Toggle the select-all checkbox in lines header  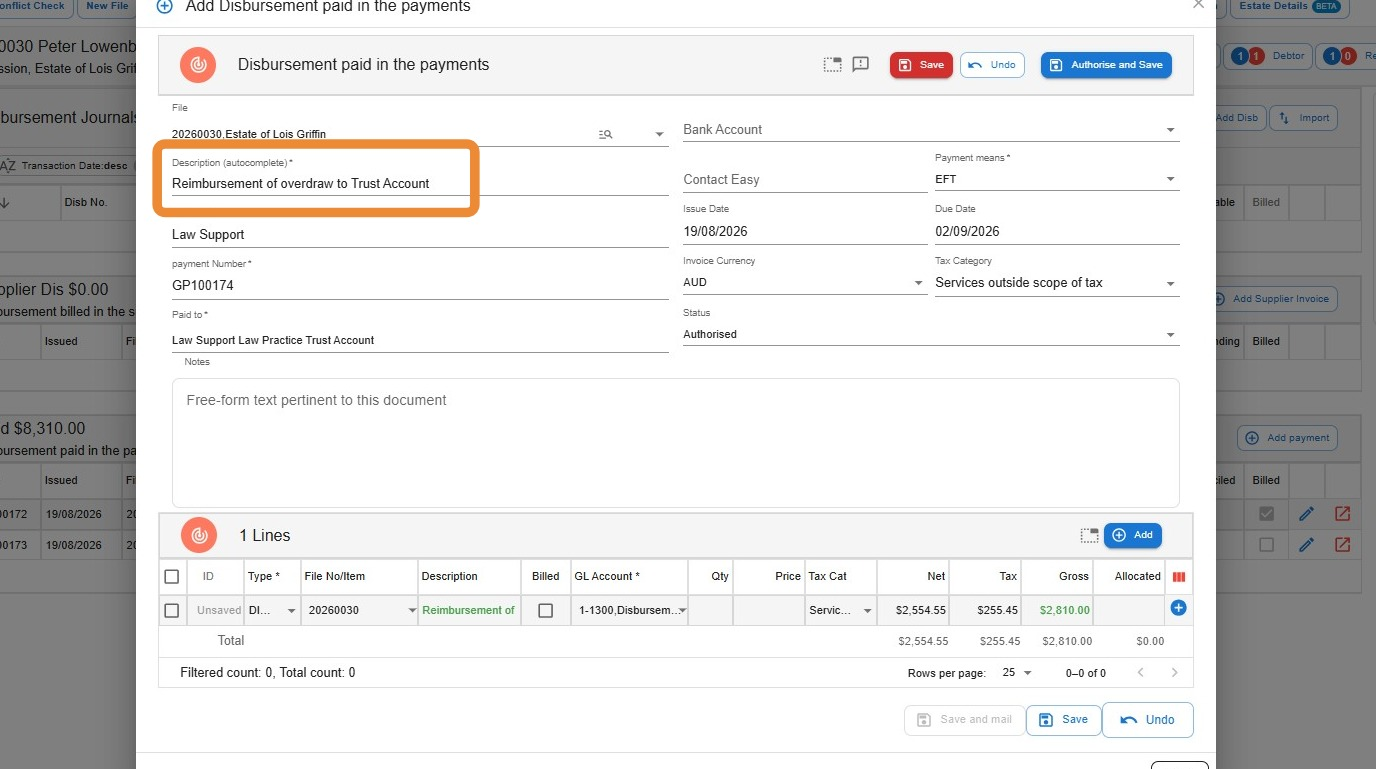pyautogui.click(x=171, y=577)
